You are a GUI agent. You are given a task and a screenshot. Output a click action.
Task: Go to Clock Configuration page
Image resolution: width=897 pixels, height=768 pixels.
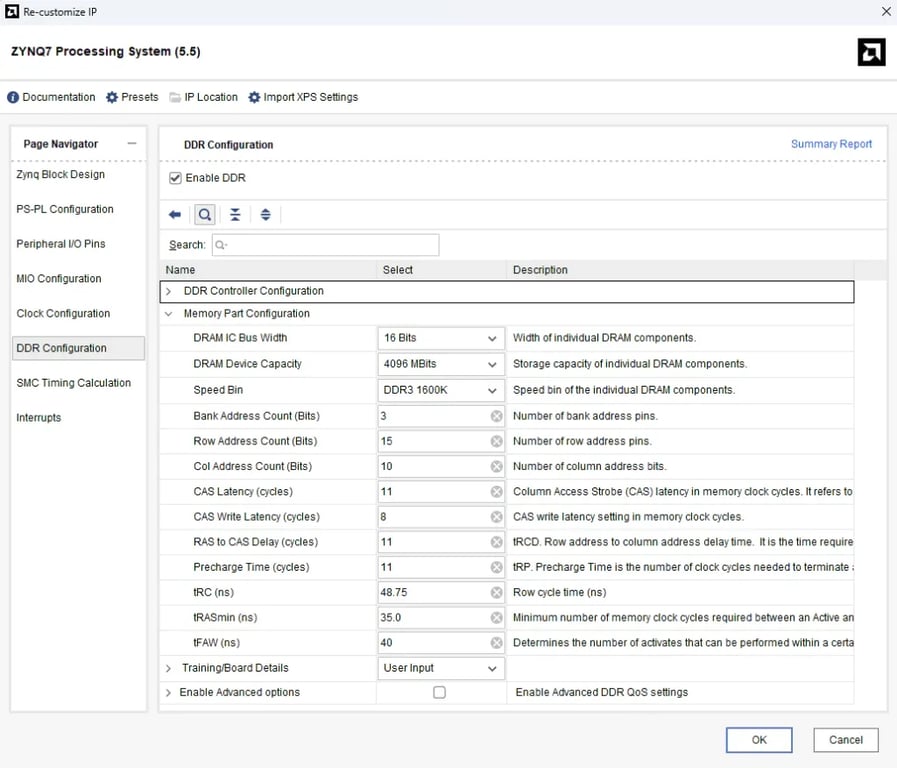coord(63,314)
